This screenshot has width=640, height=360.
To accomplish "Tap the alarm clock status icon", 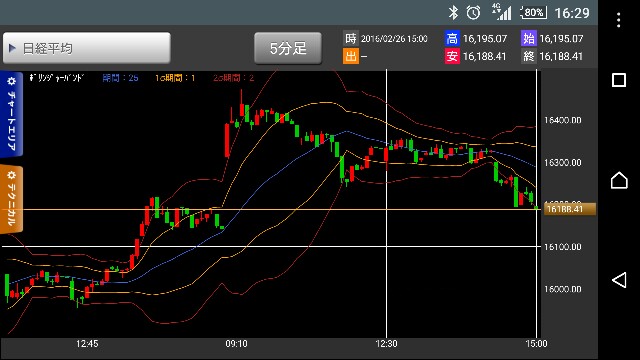I will (x=473, y=13).
